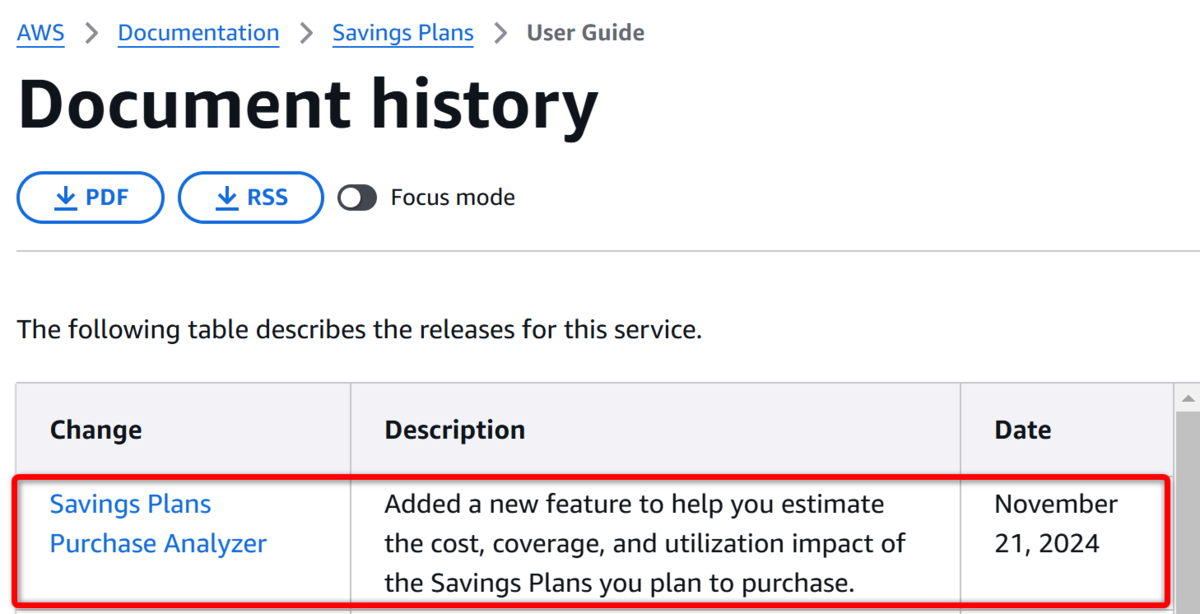The image size is (1200, 614).
Task: Enable the Focus mode switch
Action: tap(357, 198)
